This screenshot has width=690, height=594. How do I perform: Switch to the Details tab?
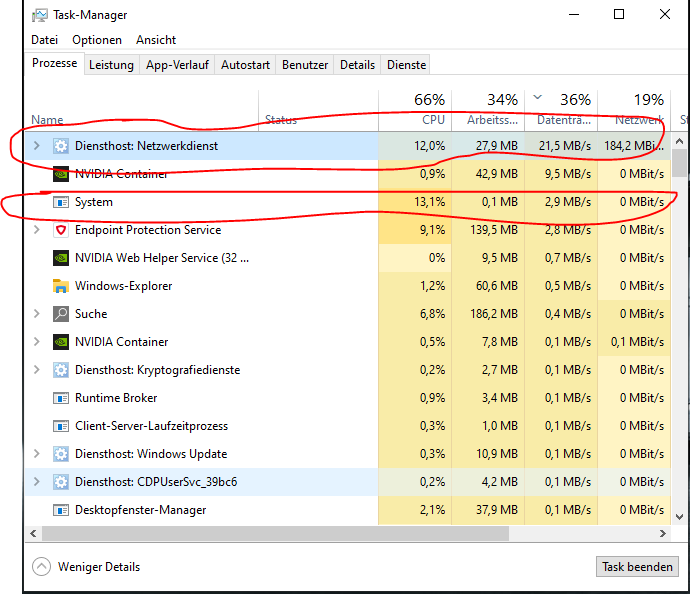point(357,65)
